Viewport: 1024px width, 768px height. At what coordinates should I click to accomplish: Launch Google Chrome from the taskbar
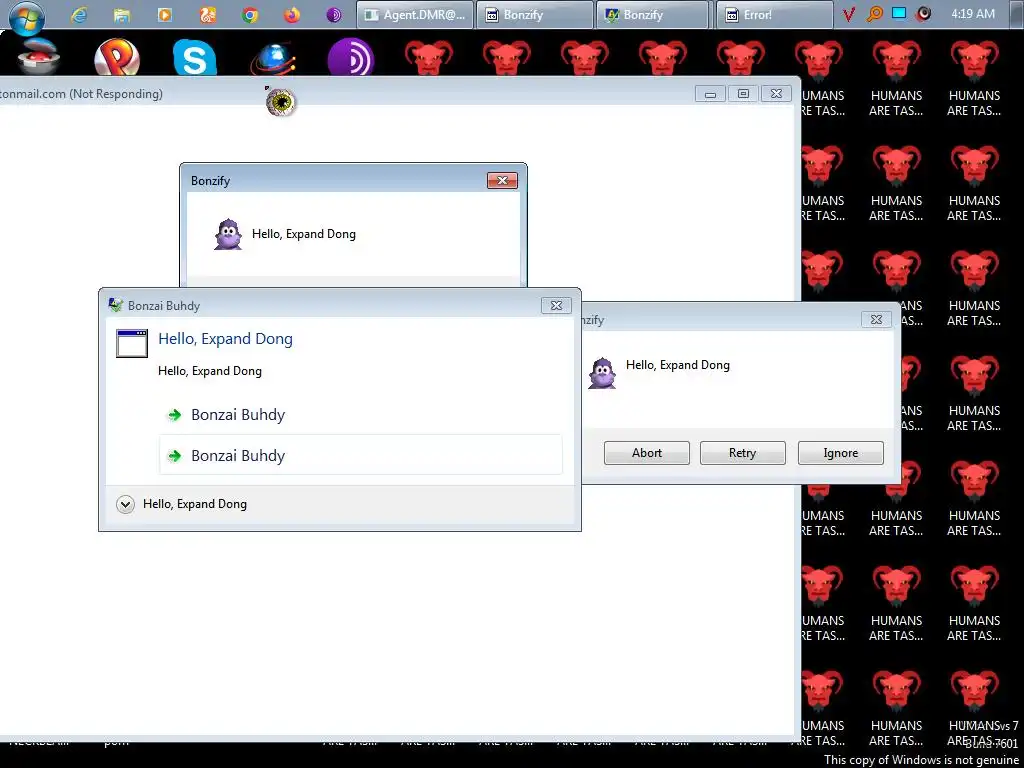pos(249,15)
